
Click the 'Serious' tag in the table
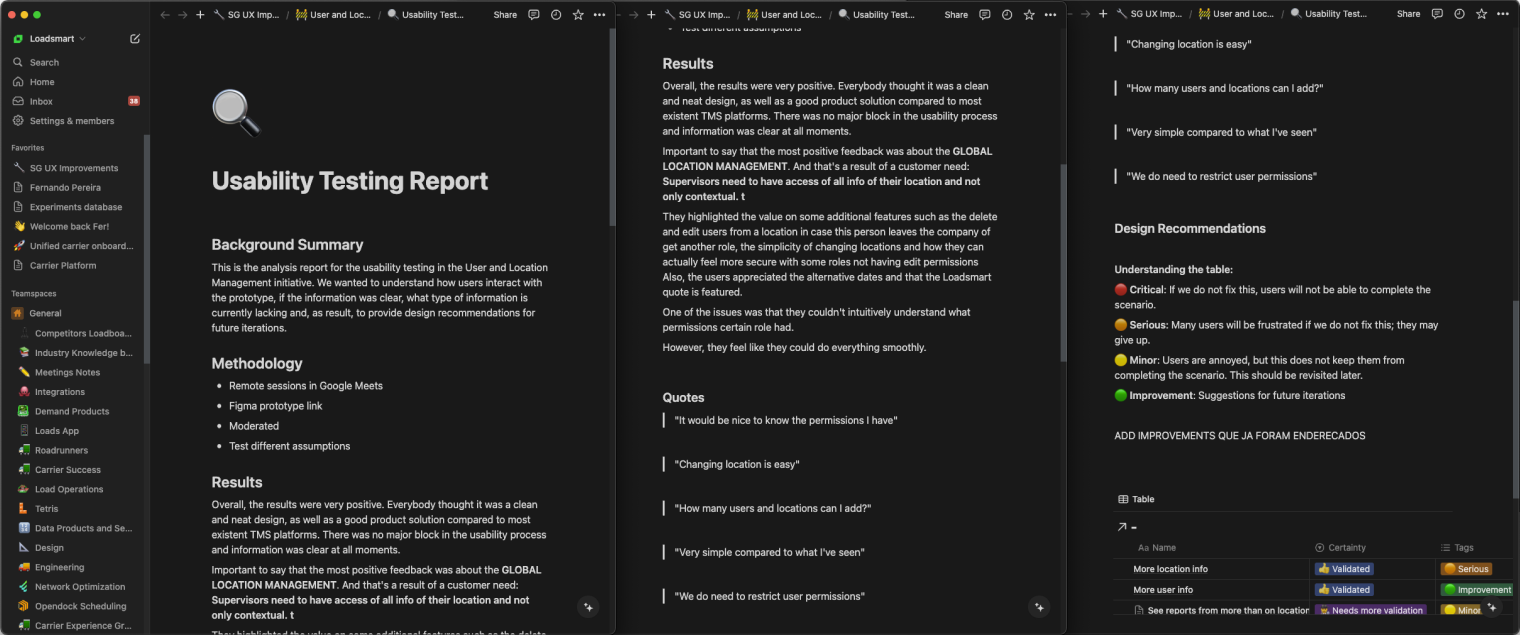[x=1466, y=569]
